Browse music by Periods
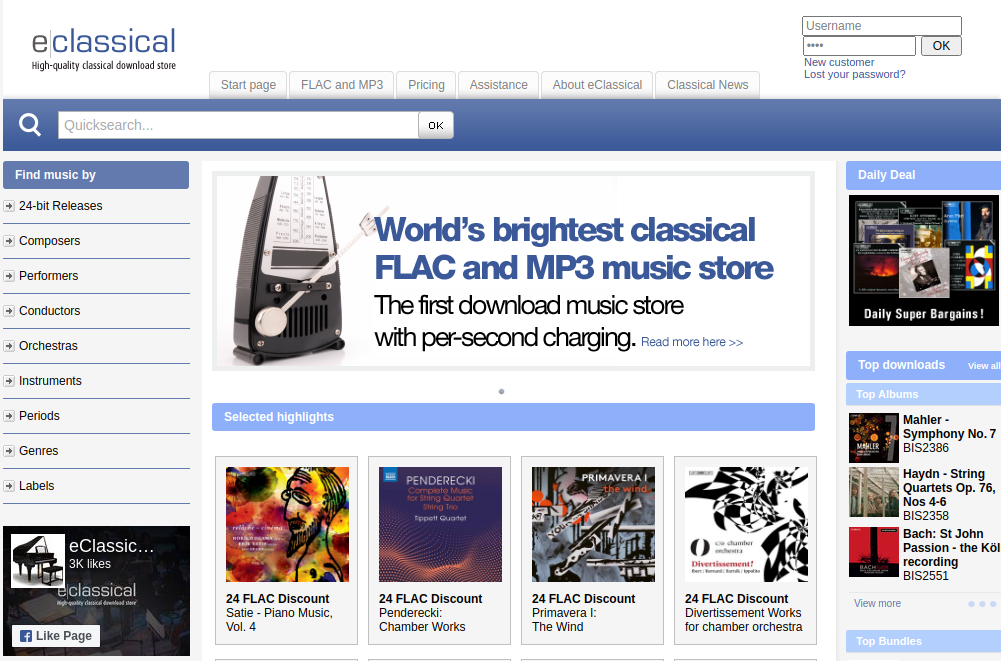This screenshot has width=1001, height=661. pos(40,416)
